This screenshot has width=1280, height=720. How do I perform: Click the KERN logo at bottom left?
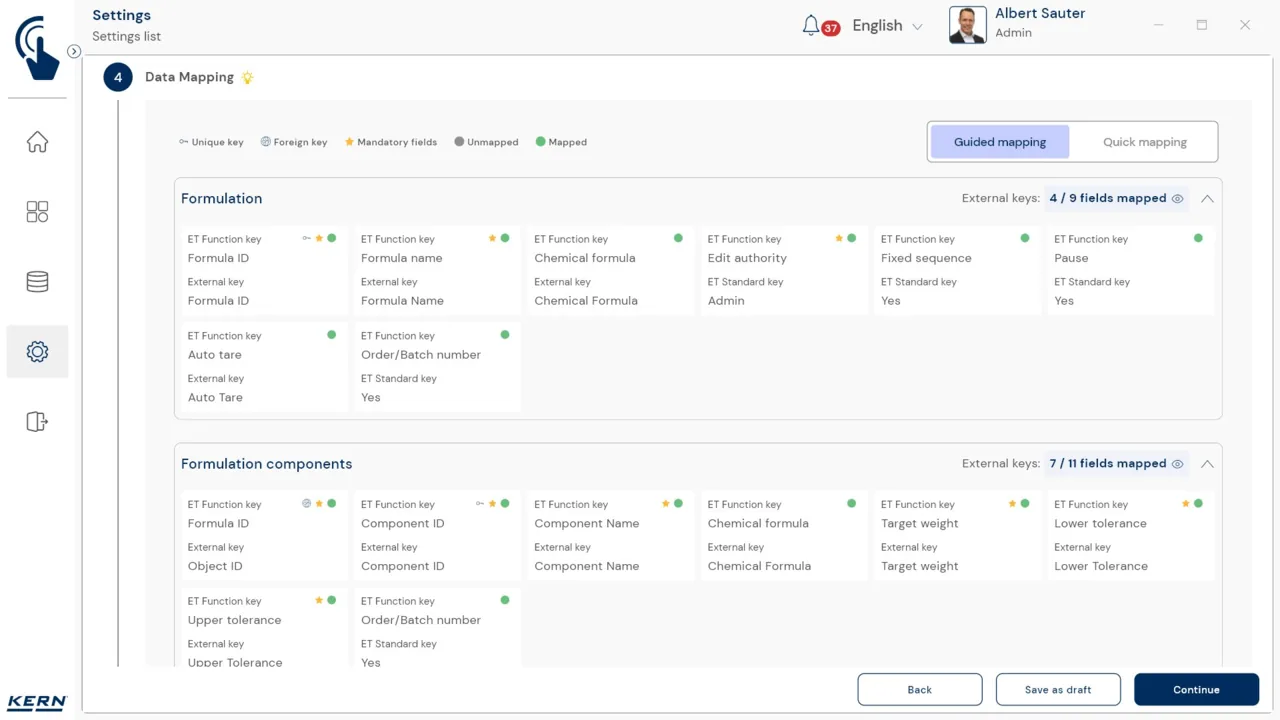coord(37,702)
